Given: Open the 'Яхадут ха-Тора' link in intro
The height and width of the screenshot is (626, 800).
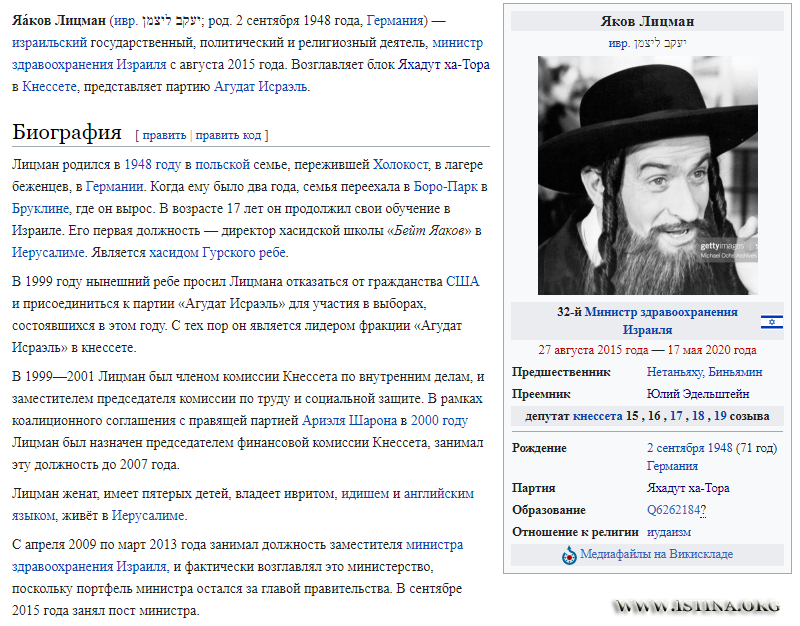Looking at the screenshot, I should [444, 65].
